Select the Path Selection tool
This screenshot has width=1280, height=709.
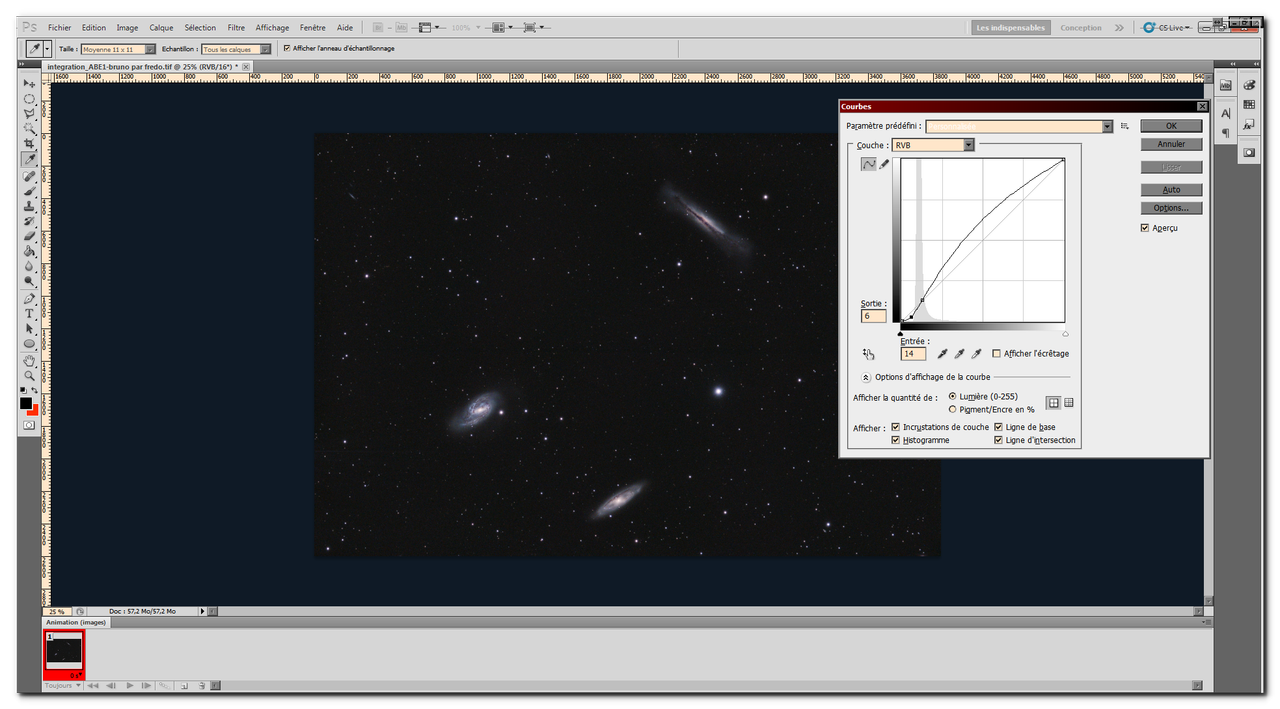tap(29, 328)
